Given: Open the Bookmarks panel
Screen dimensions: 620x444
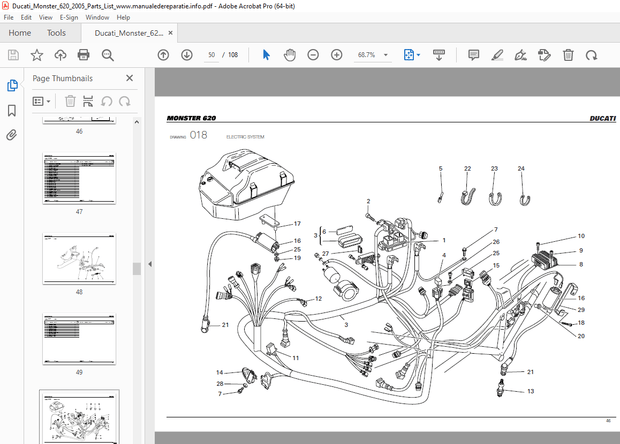Looking at the screenshot, I should [12, 110].
